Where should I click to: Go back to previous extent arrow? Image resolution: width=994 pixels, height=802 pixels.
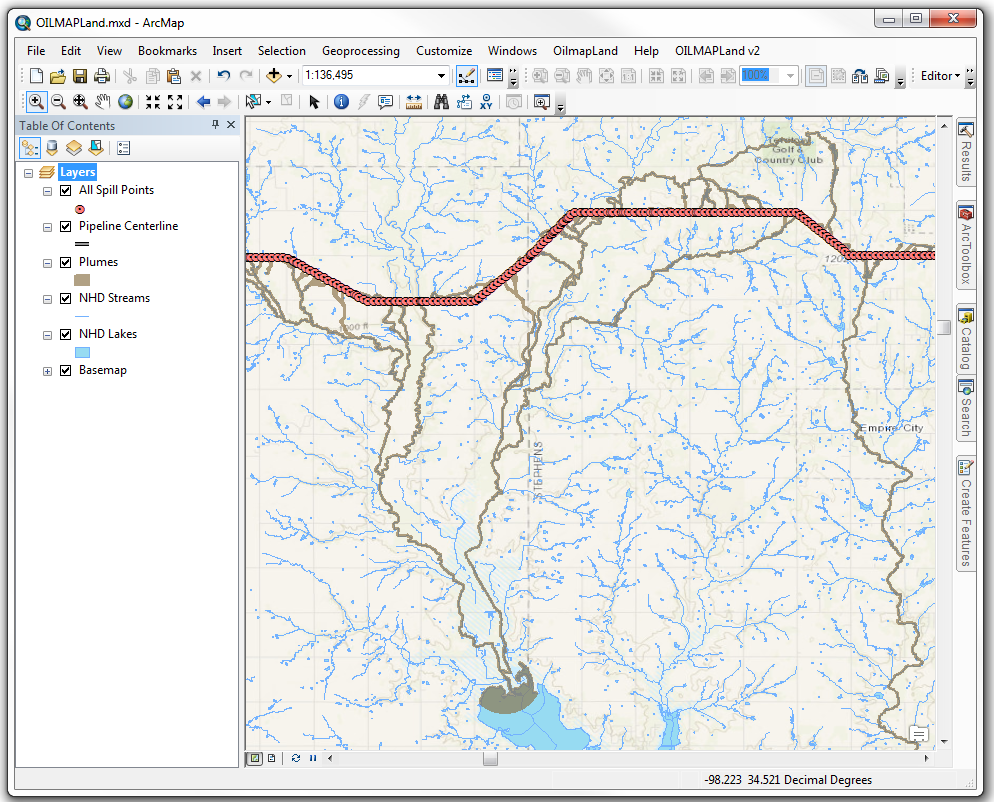203,101
